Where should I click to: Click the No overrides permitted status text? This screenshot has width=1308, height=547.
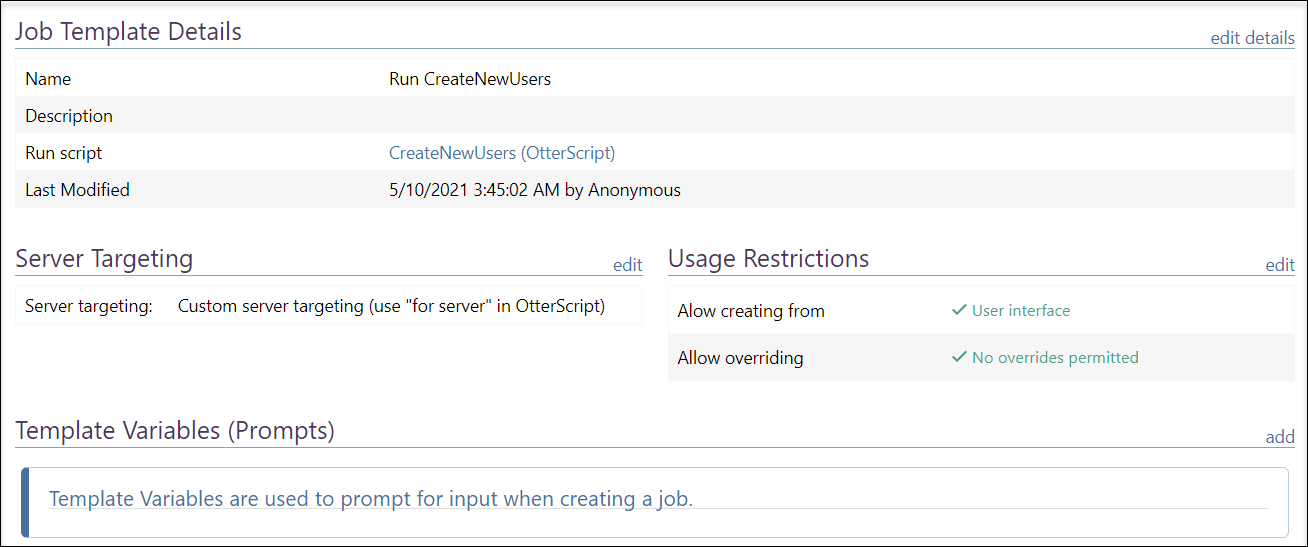coord(1055,357)
